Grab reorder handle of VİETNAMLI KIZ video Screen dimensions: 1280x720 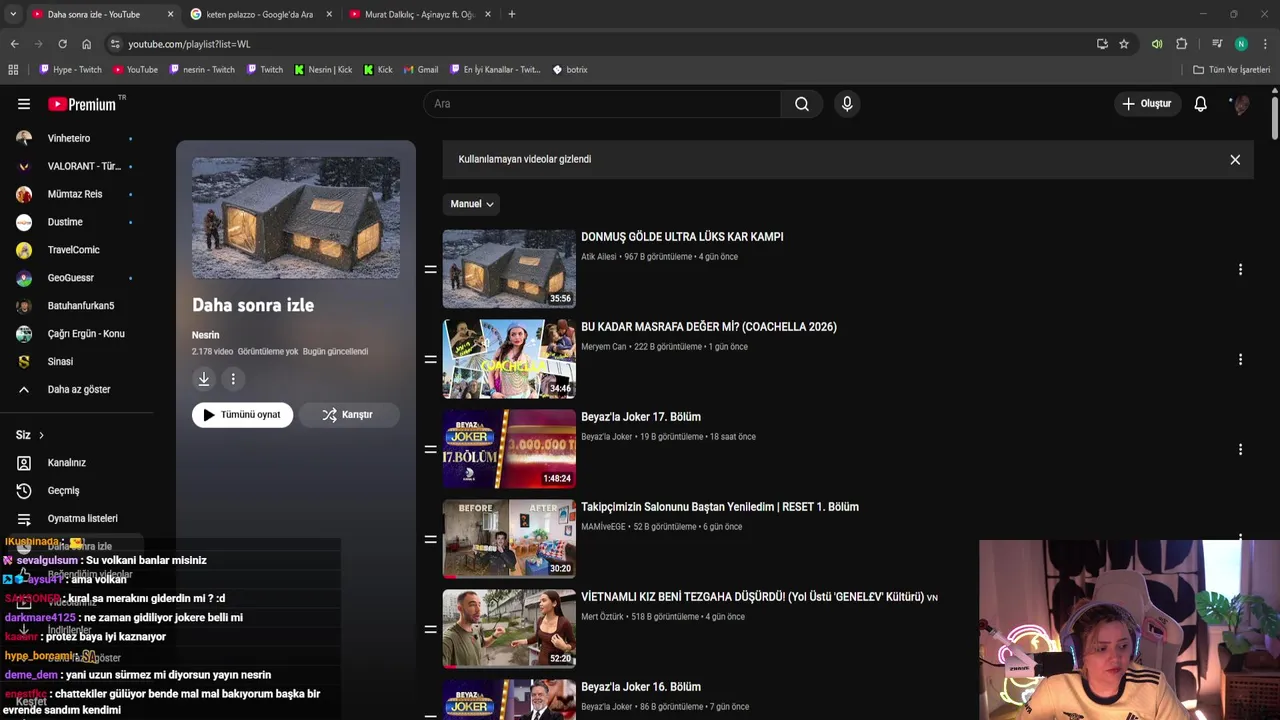coord(431,629)
